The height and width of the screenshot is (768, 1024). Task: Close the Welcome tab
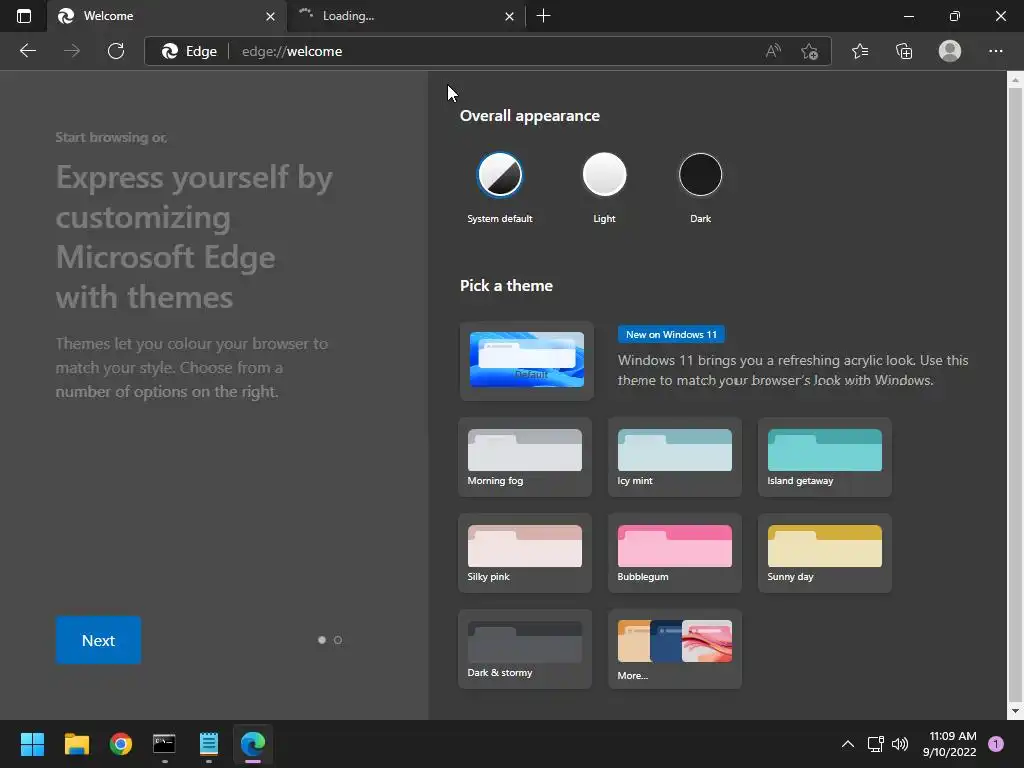(270, 16)
